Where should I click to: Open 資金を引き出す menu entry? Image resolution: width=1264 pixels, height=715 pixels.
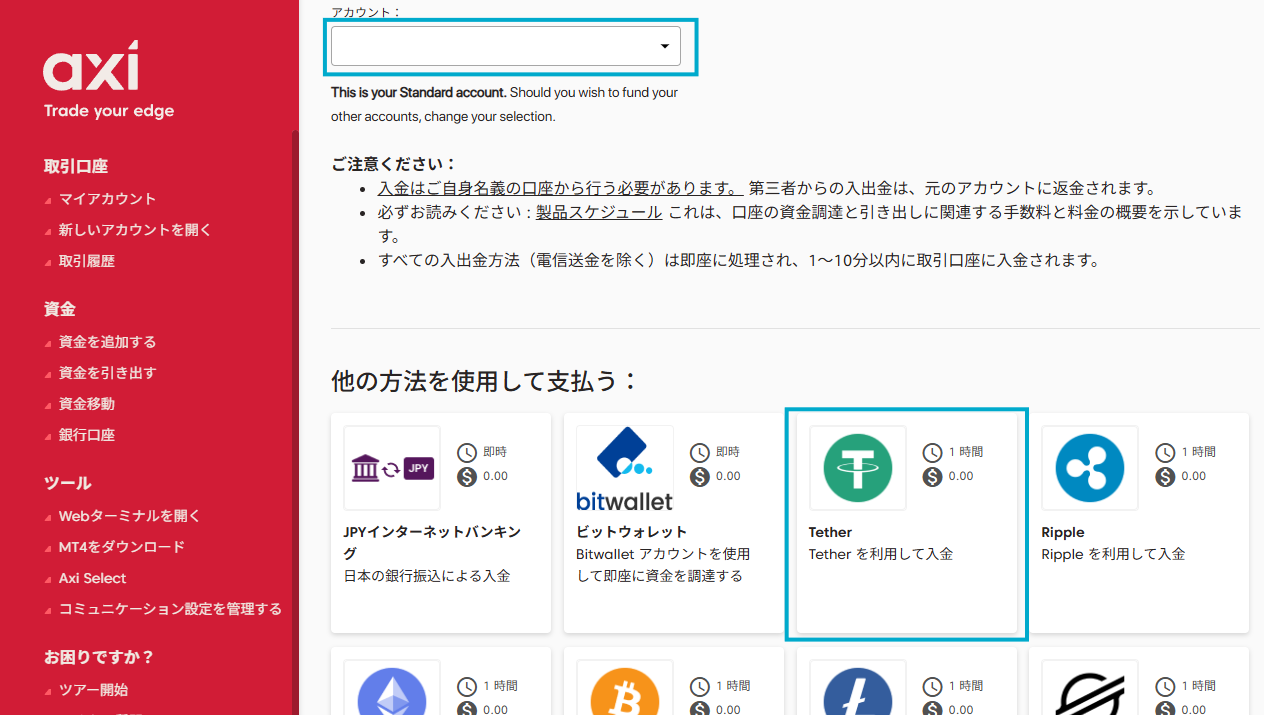coord(107,373)
